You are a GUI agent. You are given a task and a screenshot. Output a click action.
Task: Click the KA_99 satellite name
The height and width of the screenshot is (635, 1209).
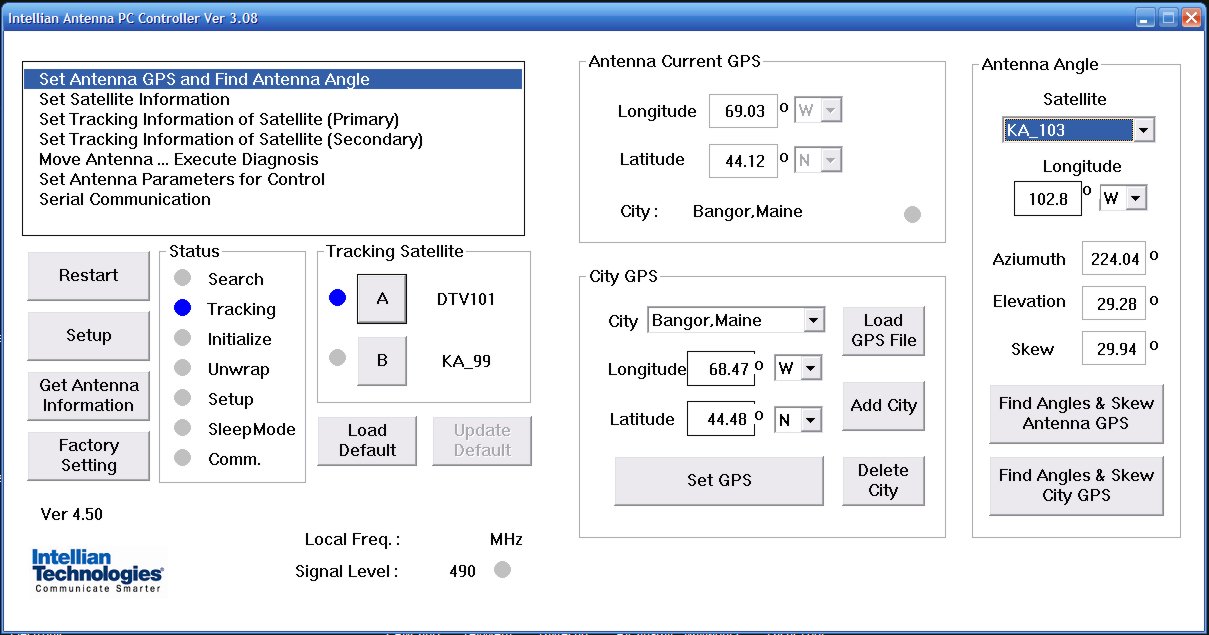point(466,360)
